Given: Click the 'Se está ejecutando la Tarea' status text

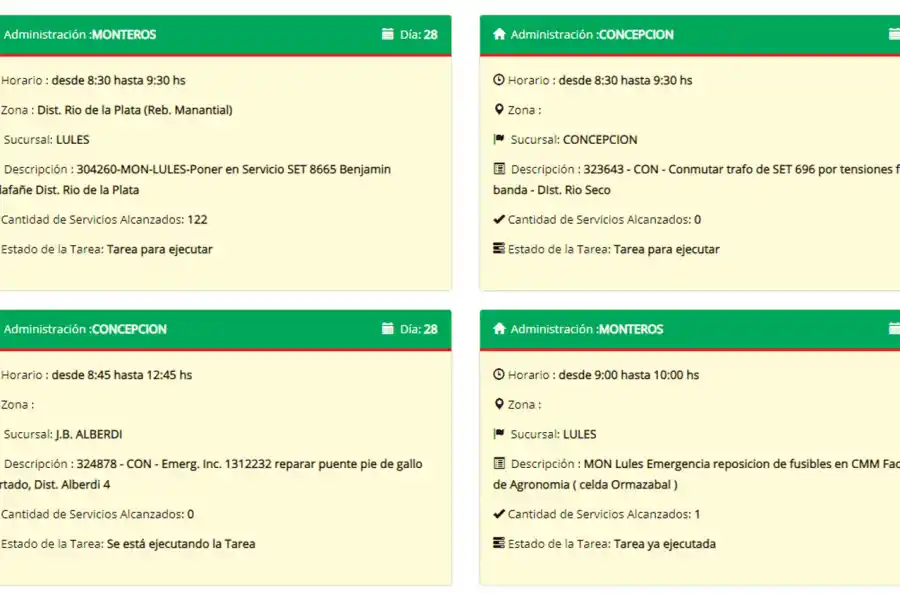Looking at the screenshot, I should [x=180, y=544].
